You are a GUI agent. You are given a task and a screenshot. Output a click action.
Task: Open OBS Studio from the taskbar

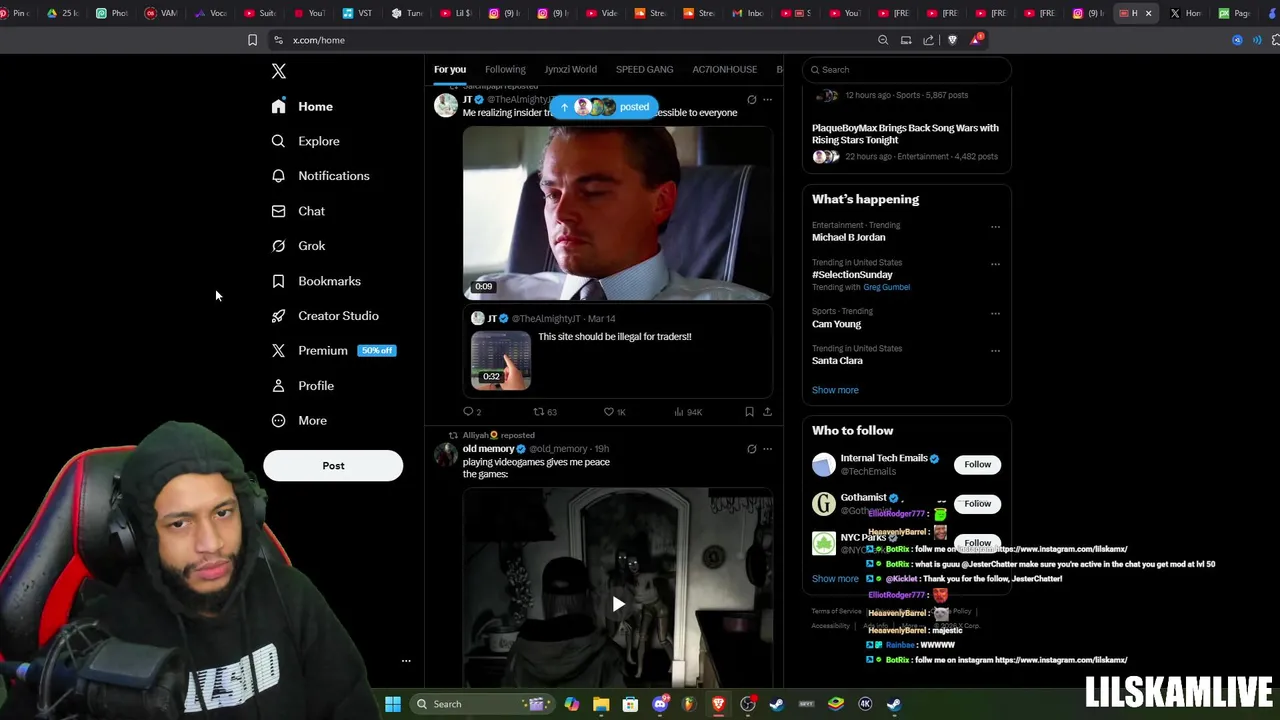click(x=748, y=704)
